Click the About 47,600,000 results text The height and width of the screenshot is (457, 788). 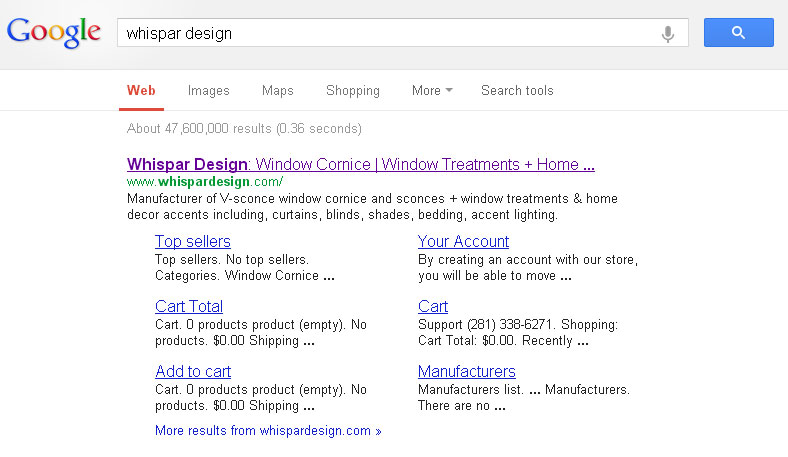[244, 129]
